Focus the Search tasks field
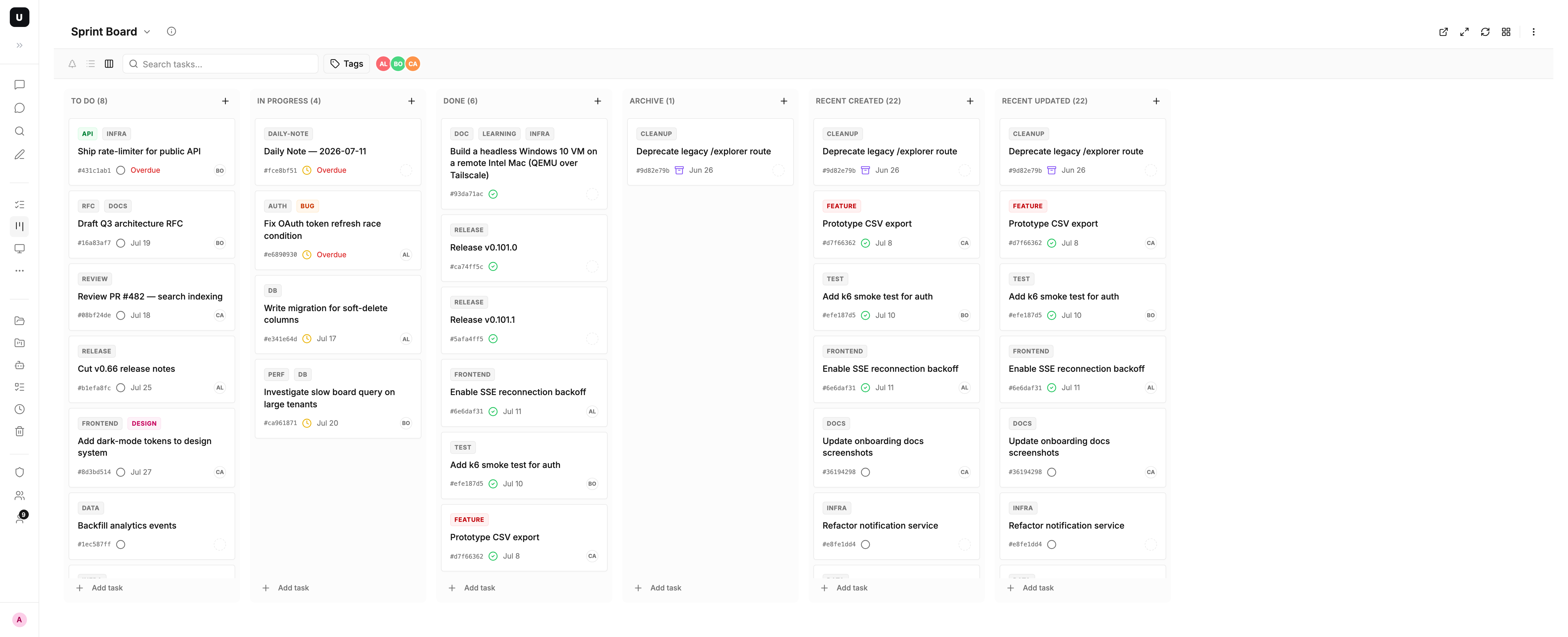Screen dimensions: 1568x637 pos(221,64)
